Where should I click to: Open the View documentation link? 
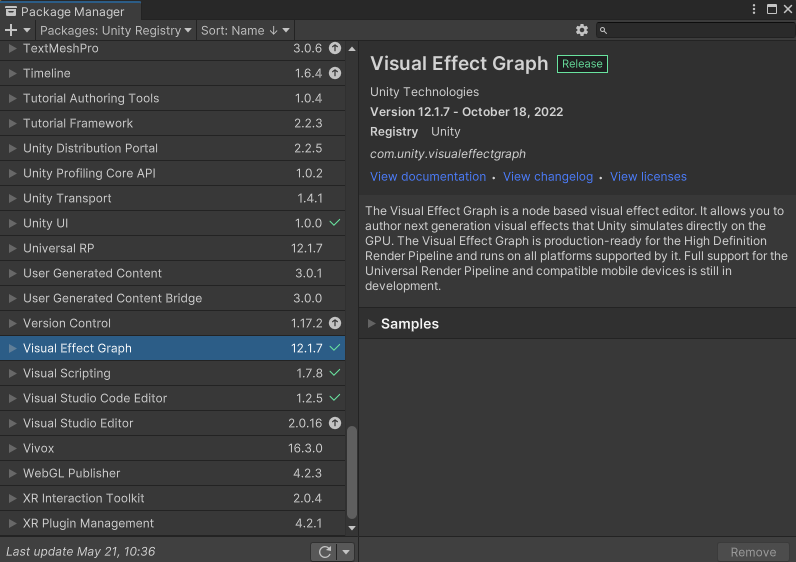click(x=428, y=177)
